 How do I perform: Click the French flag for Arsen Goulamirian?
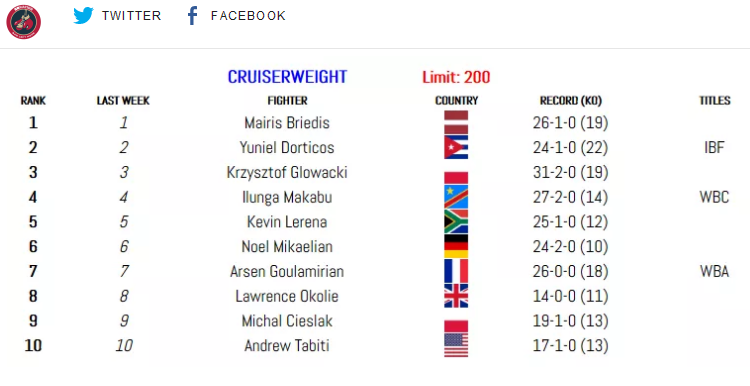456,271
